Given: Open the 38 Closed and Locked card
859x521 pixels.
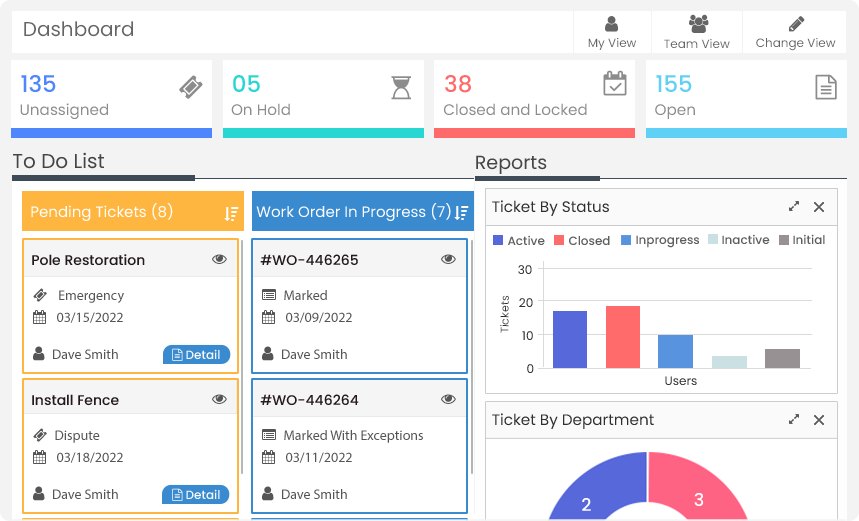Looking at the screenshot, I should point(534,99).
